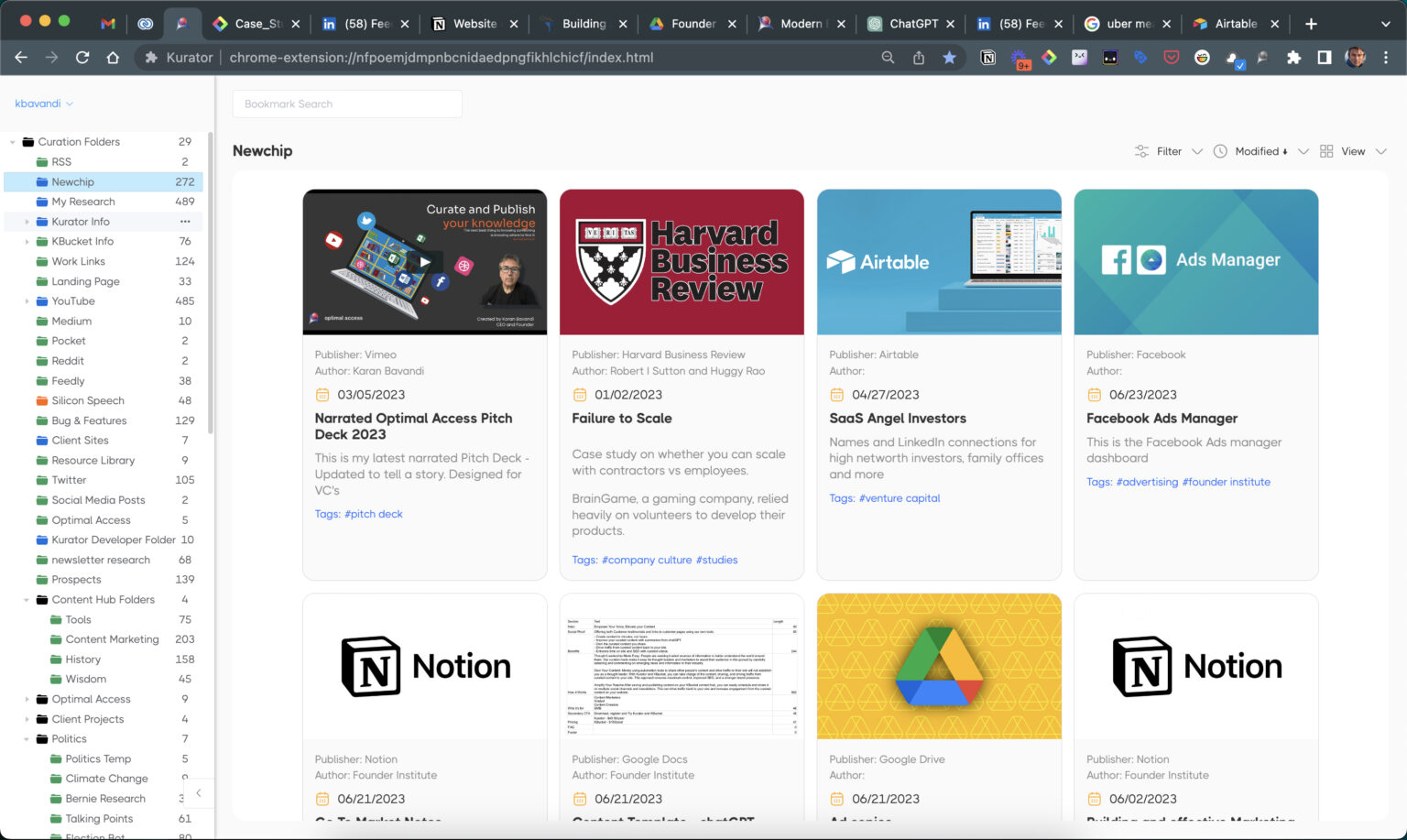The height and width of the screenshot is (840, 1407).
Task: Go back using the browser back arrow
Action: point(21,58)
